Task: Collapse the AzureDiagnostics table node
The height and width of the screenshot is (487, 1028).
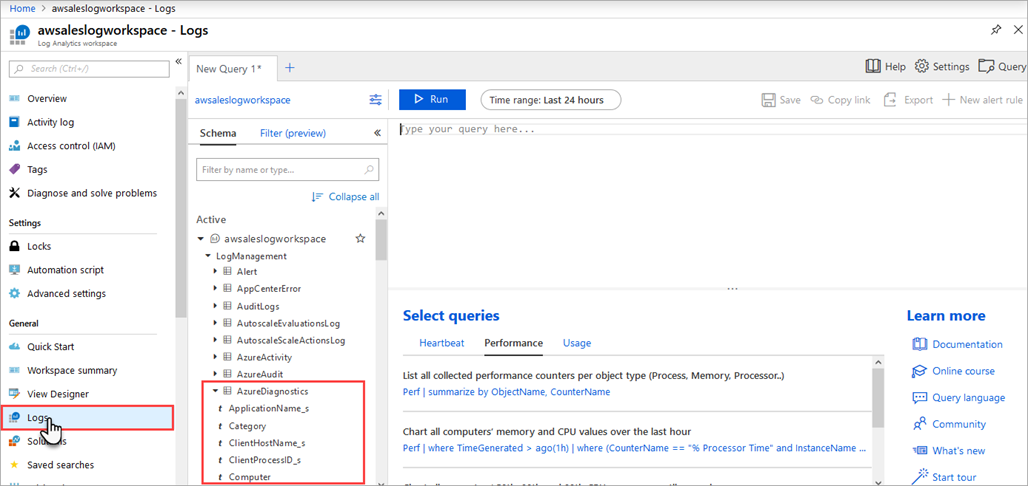Action: (x=215, y=391)
